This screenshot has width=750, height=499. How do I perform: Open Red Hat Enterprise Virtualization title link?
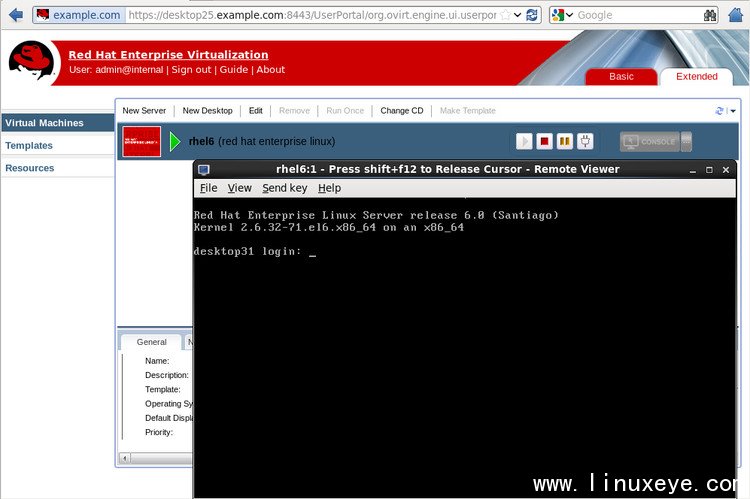coord(168,55)
